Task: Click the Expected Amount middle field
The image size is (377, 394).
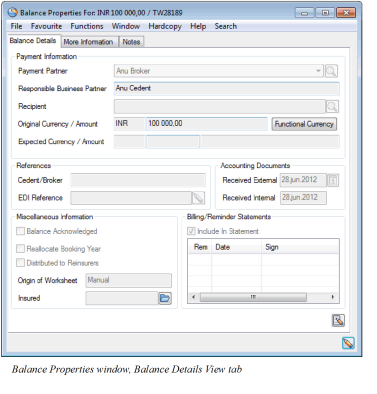Action: click(x=173, y=142)
